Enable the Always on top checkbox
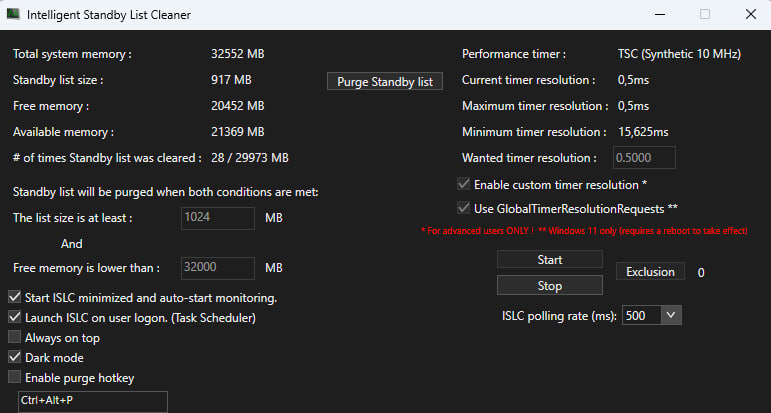This screenshot has height=413, width=771. click(15, 337)
